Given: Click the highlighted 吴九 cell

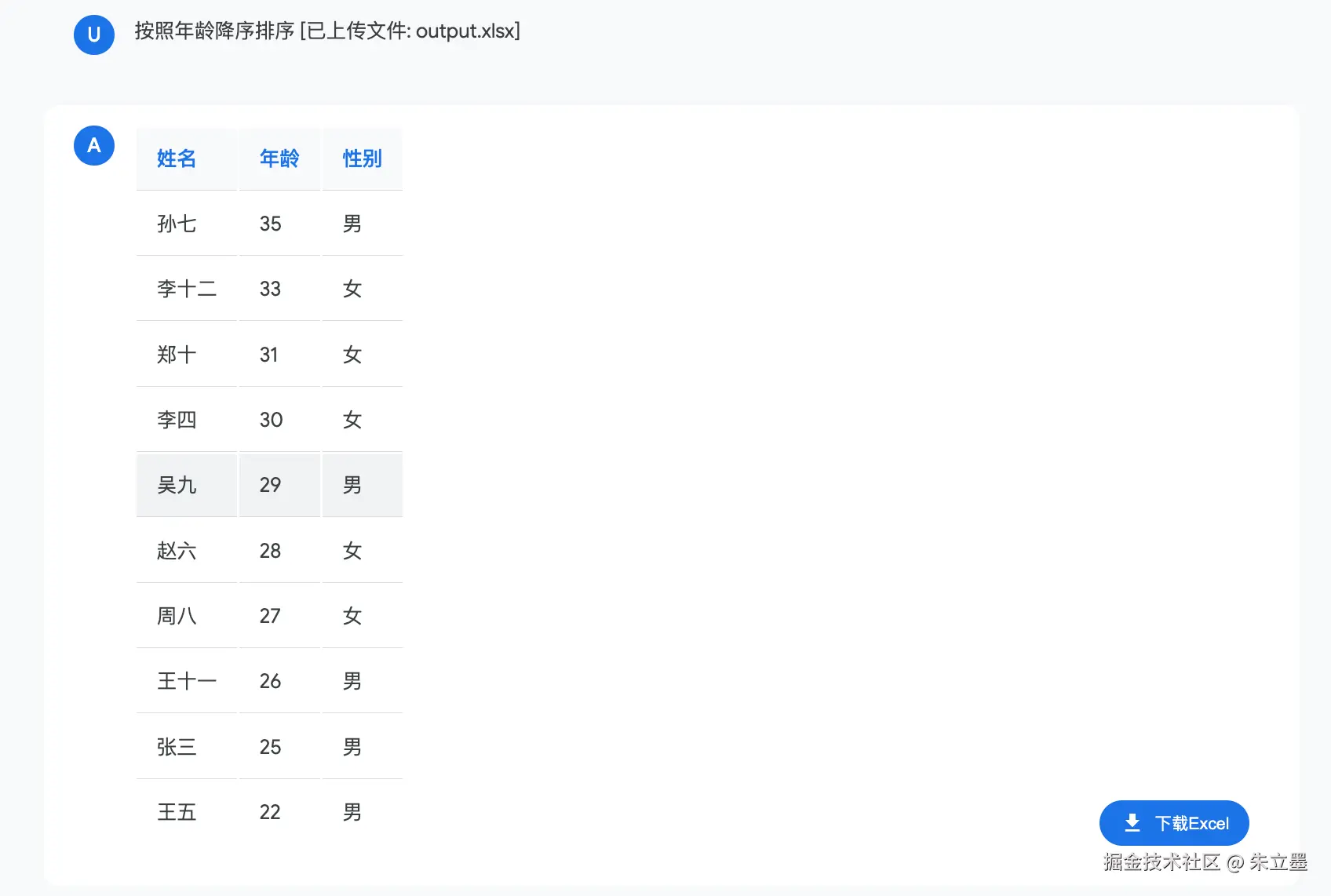Looking at the screenshot, I should [187, 485].
